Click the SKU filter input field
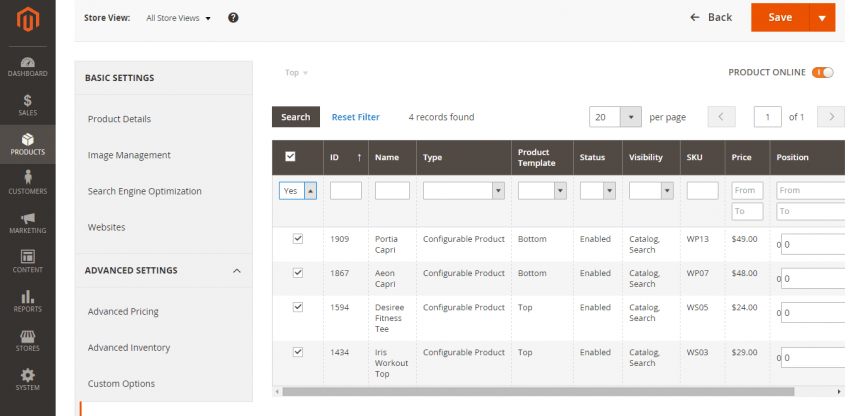Image resolution: width=850 pixels, height=416 pixels. tap(703, 190)
